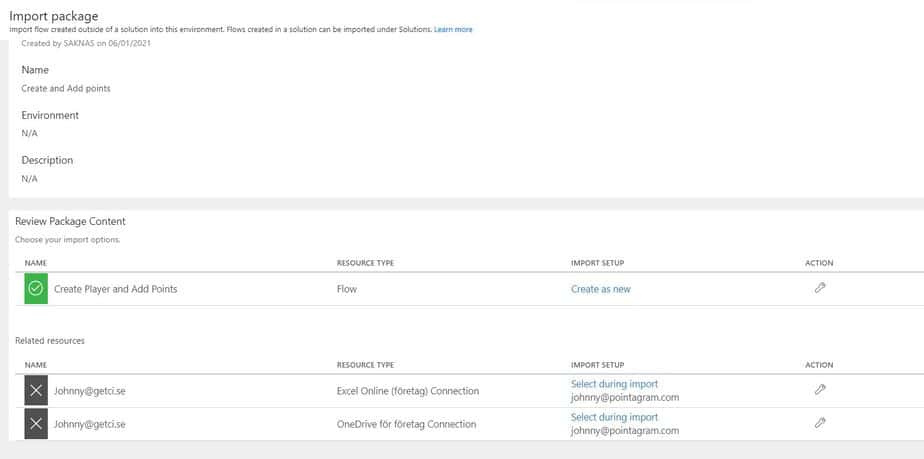
Task: Click Excel Online (företag) Connection resource type
Action: [408, 391]
